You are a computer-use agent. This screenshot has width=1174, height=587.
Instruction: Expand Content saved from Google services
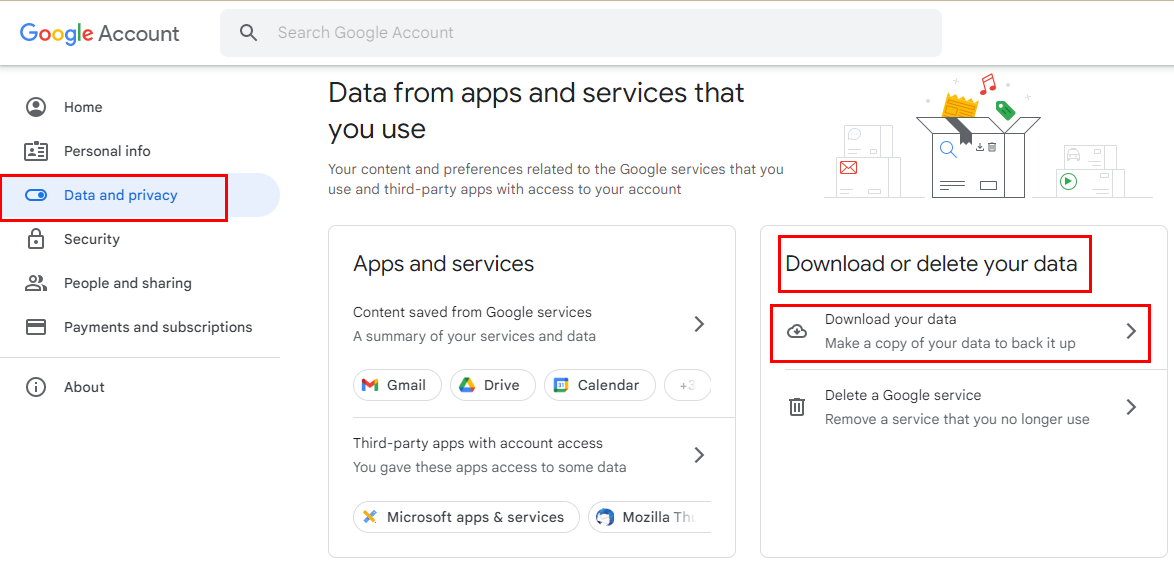pos(699,324)
